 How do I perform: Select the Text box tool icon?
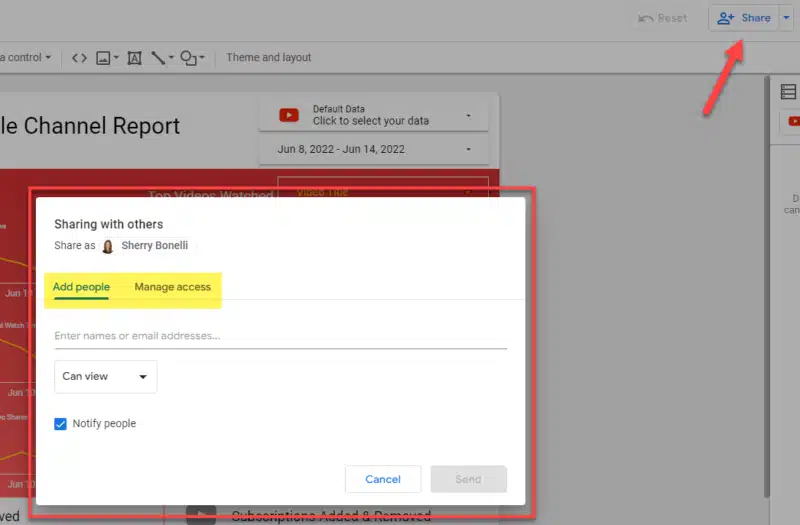(134, 58)
